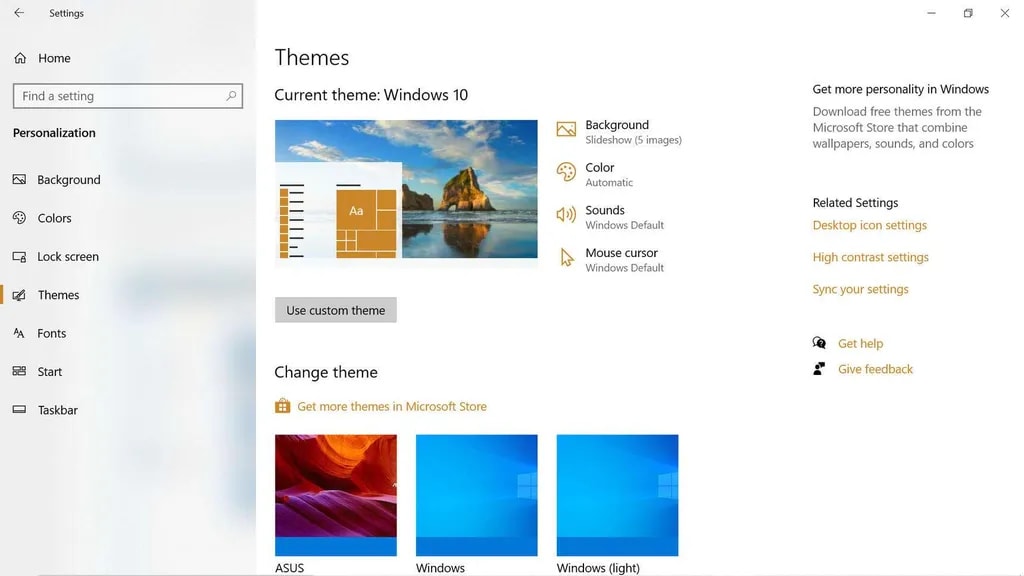The image size is (1024, 576).
Task: Apply the ASUS theme thumbnail
Action: tap(335, 495)
